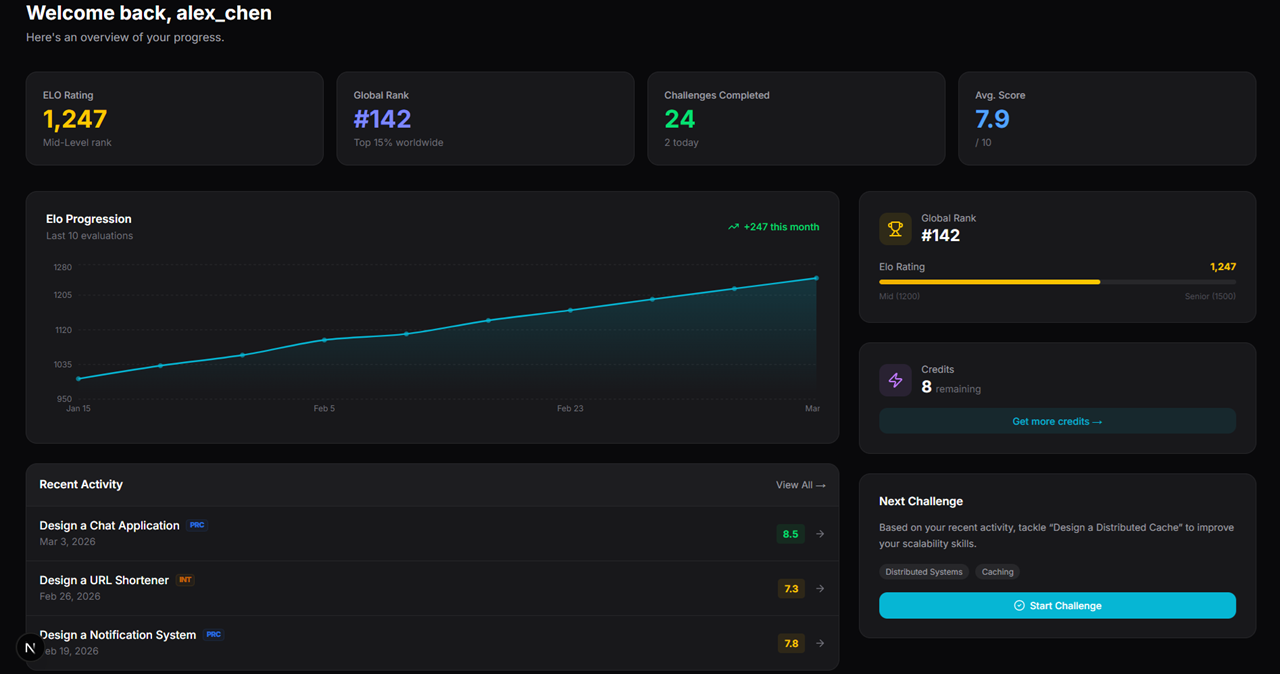The height and width of the screenshot is (674, 1280).
Task: Select the 'Caching' tag
Action: coord(997,572)
